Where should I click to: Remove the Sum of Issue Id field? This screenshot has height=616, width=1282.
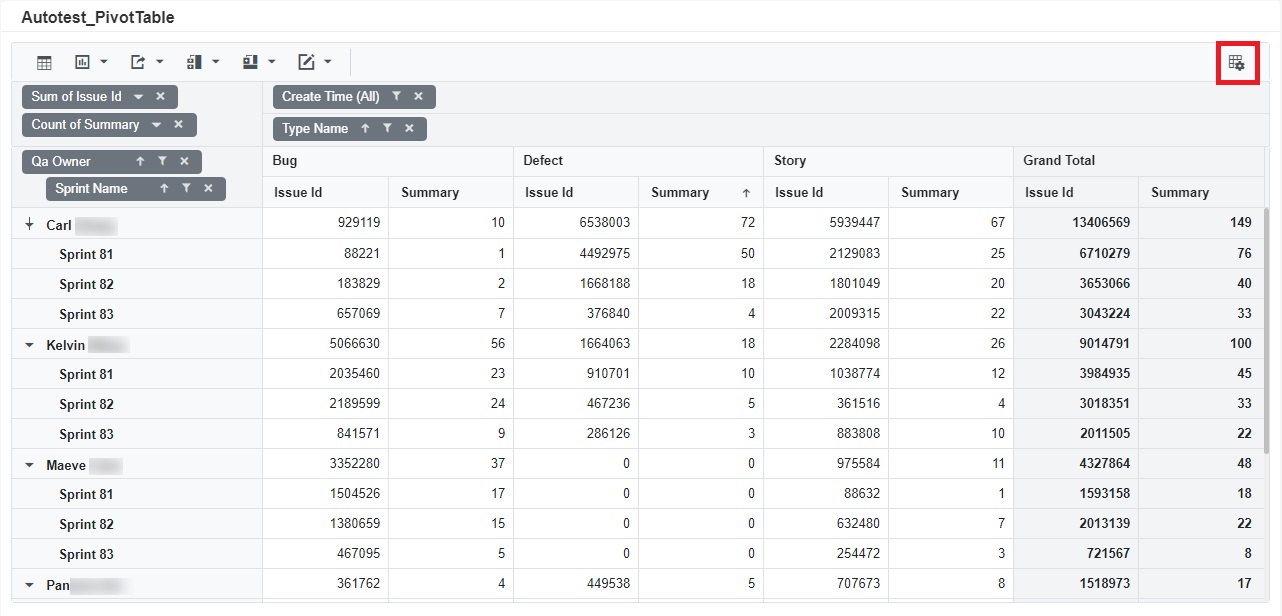click(x=160, y=97)
